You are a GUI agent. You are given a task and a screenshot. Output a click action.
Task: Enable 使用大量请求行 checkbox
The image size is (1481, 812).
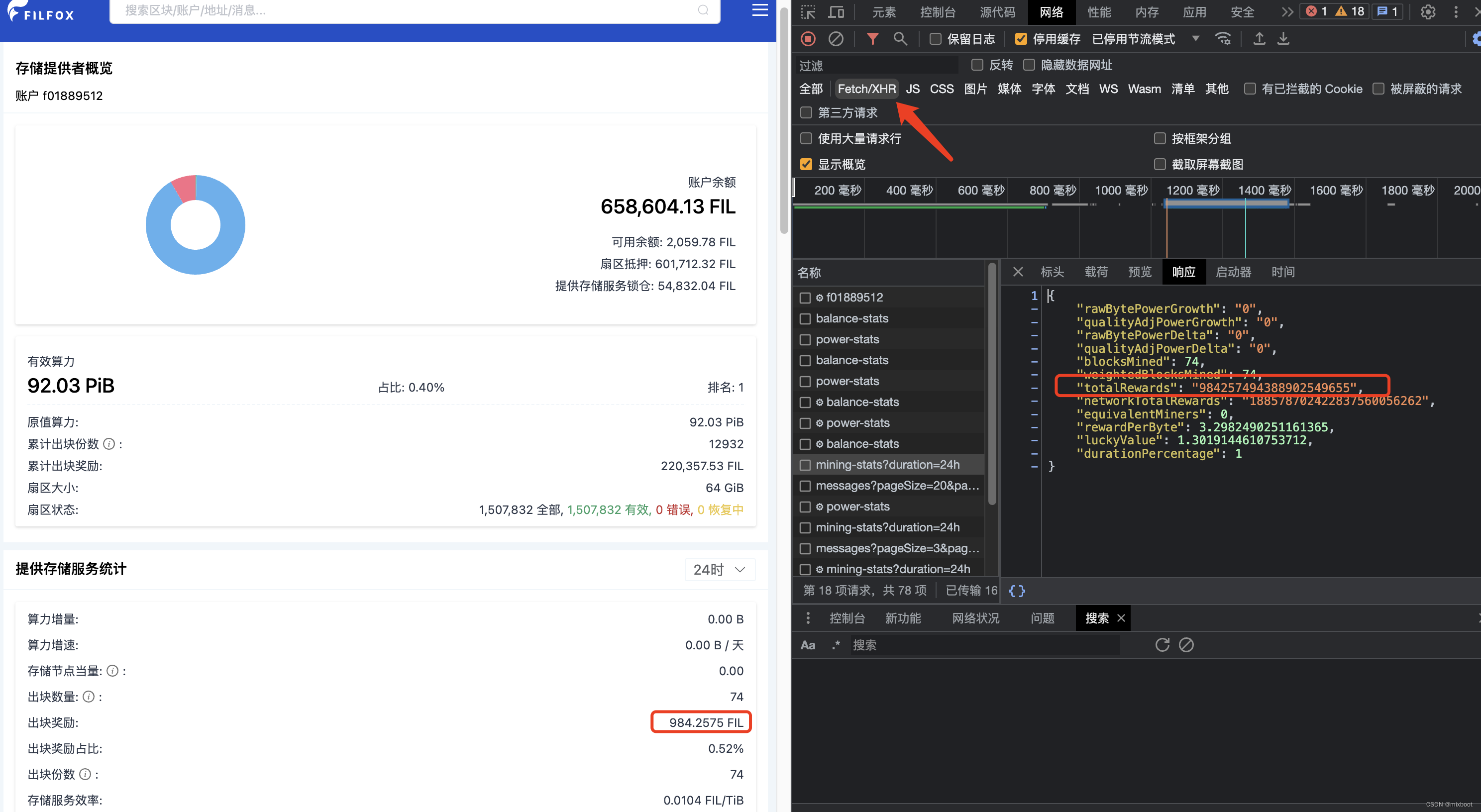click(806, 138)
